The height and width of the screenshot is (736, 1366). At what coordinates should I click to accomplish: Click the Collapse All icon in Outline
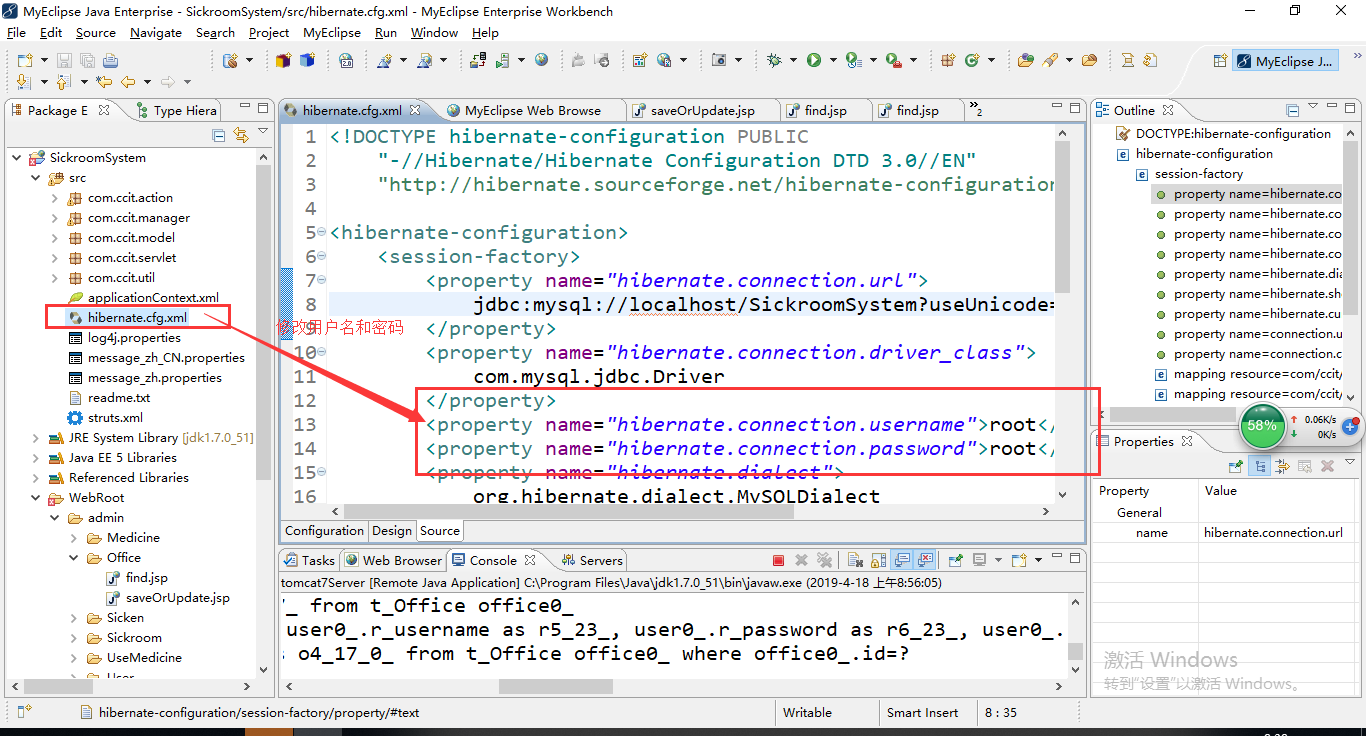coord(1293,110)
